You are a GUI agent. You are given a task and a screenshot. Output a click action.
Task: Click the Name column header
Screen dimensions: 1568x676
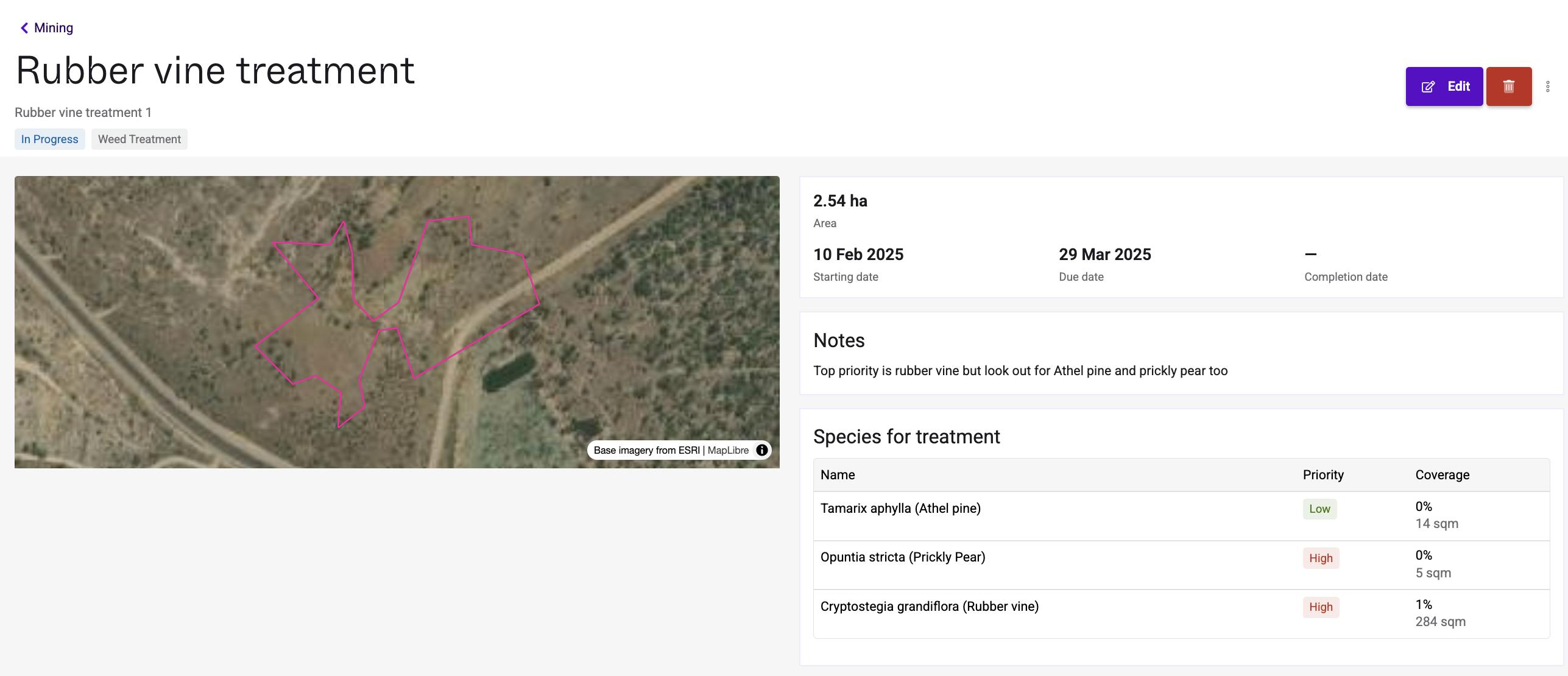[x=837, y=475]
